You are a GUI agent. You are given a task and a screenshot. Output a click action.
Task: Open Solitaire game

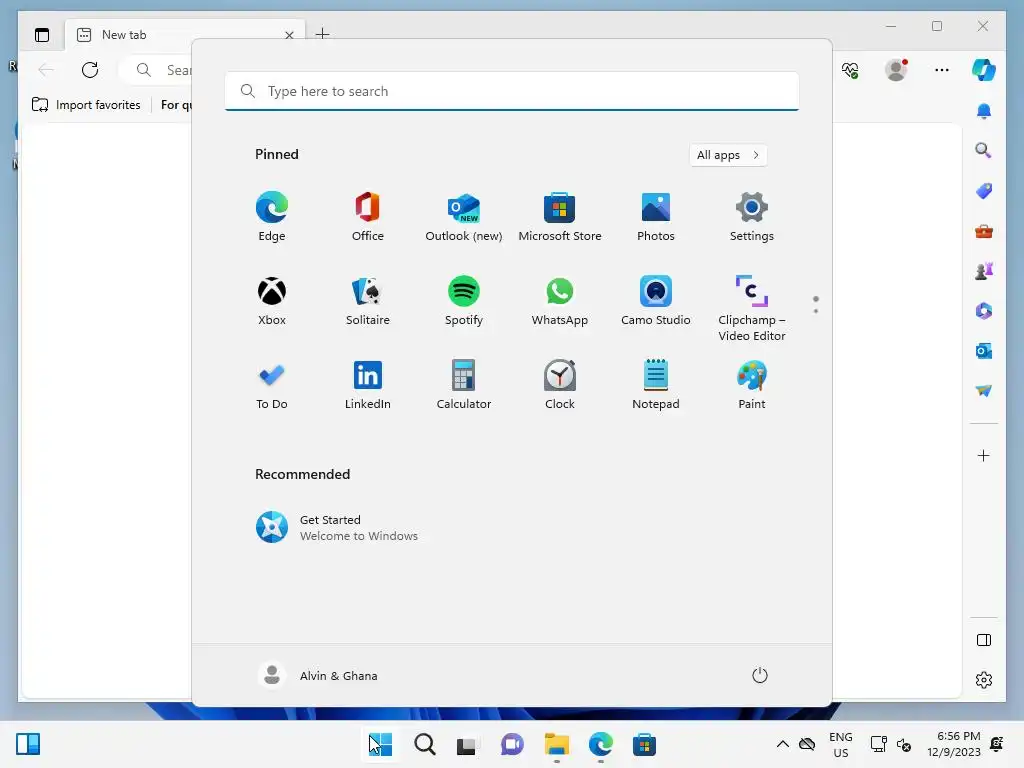(x=368, y=301)
